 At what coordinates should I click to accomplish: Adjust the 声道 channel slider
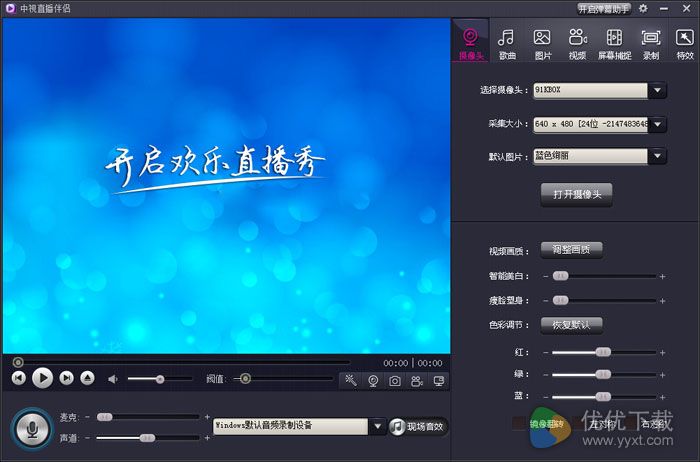(x=148, y=438)
